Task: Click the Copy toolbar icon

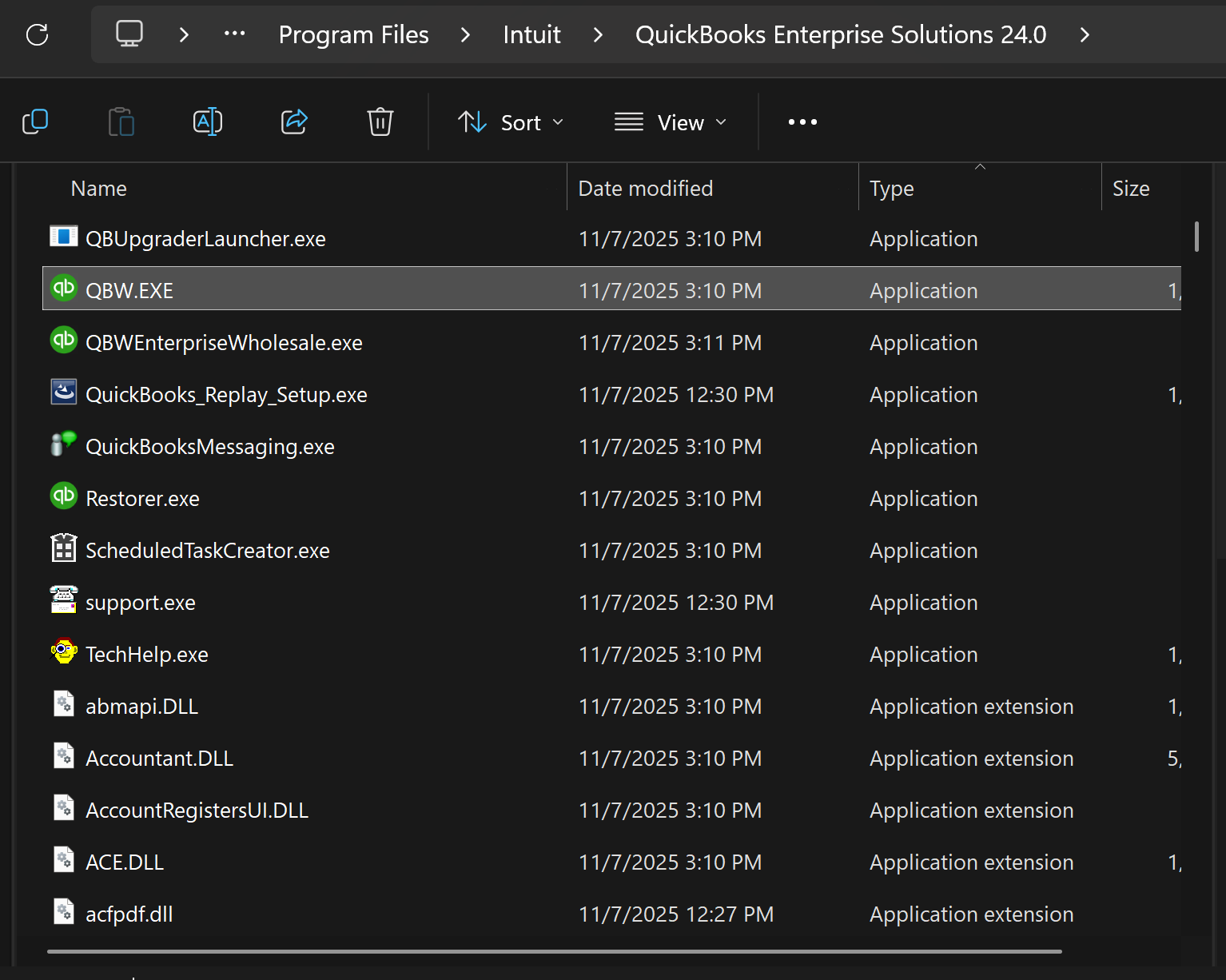Action: [35, 122]
